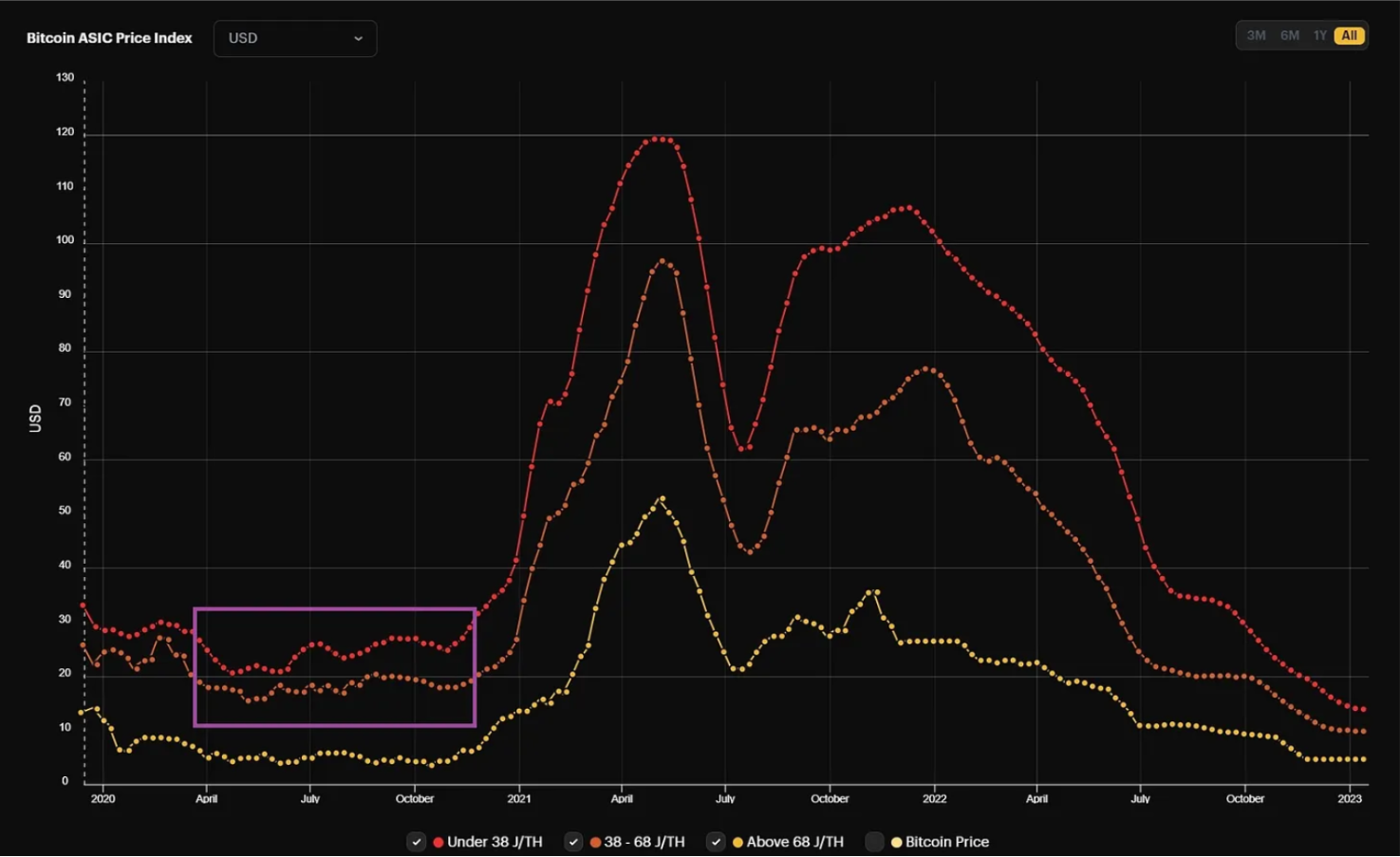Select the All time range button

(x=1349, y=36)
